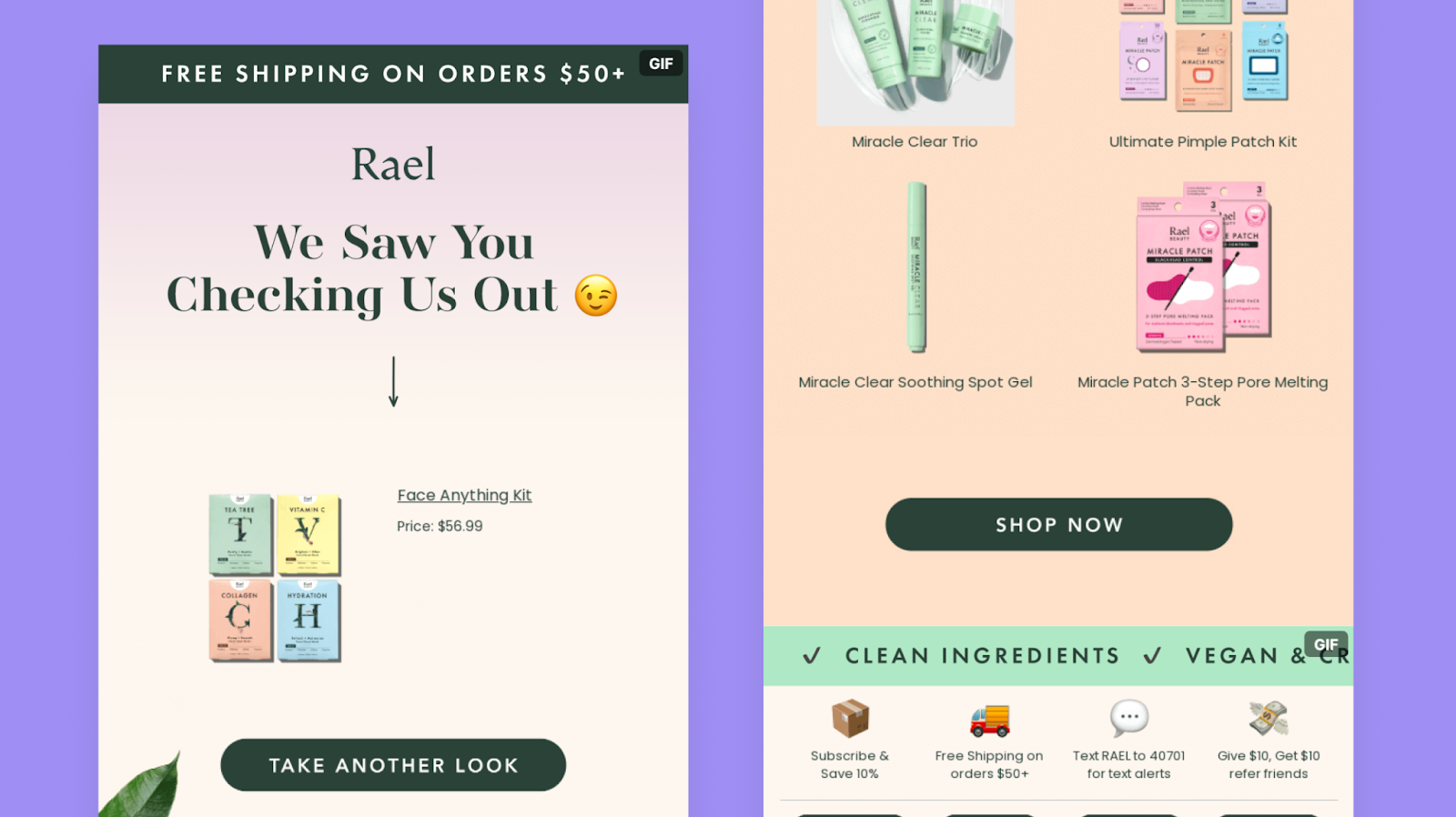This screenshot has width=1456, height=817.
Task: Select the Ultimate Pimple Patch Kit image
Action: (x=1203, y=56)
